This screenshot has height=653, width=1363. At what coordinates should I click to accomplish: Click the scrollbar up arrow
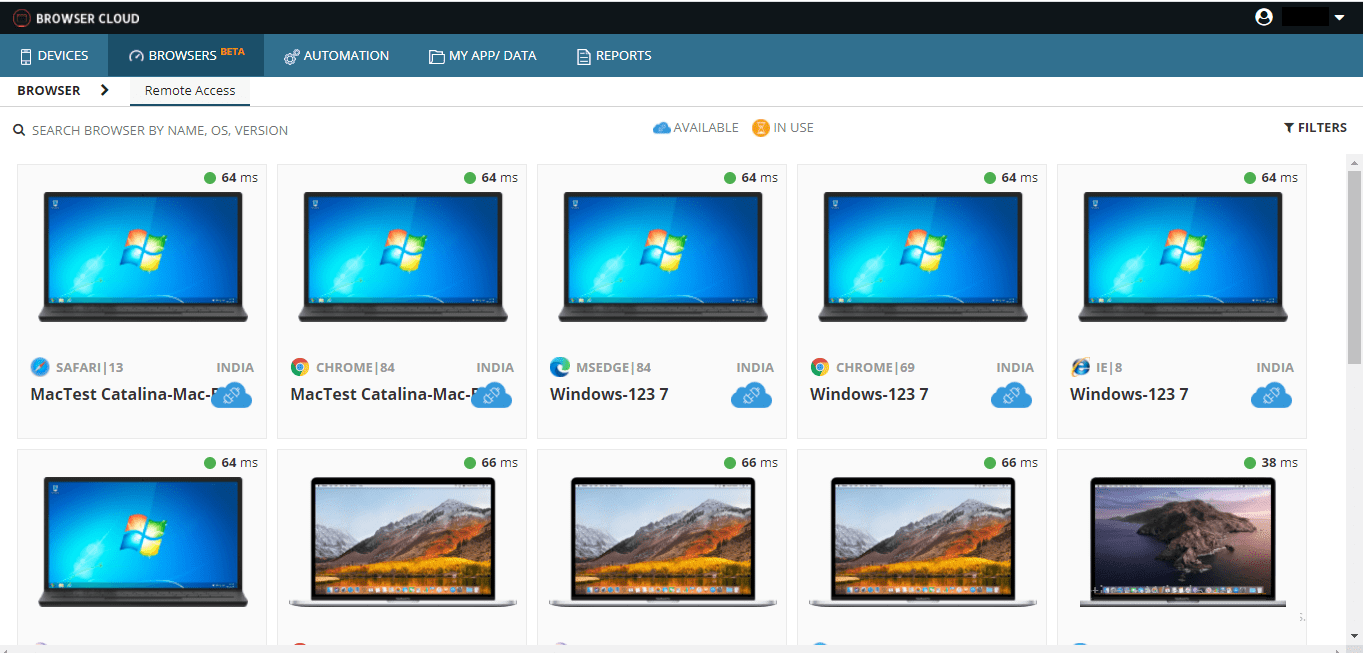[1355, 162]
